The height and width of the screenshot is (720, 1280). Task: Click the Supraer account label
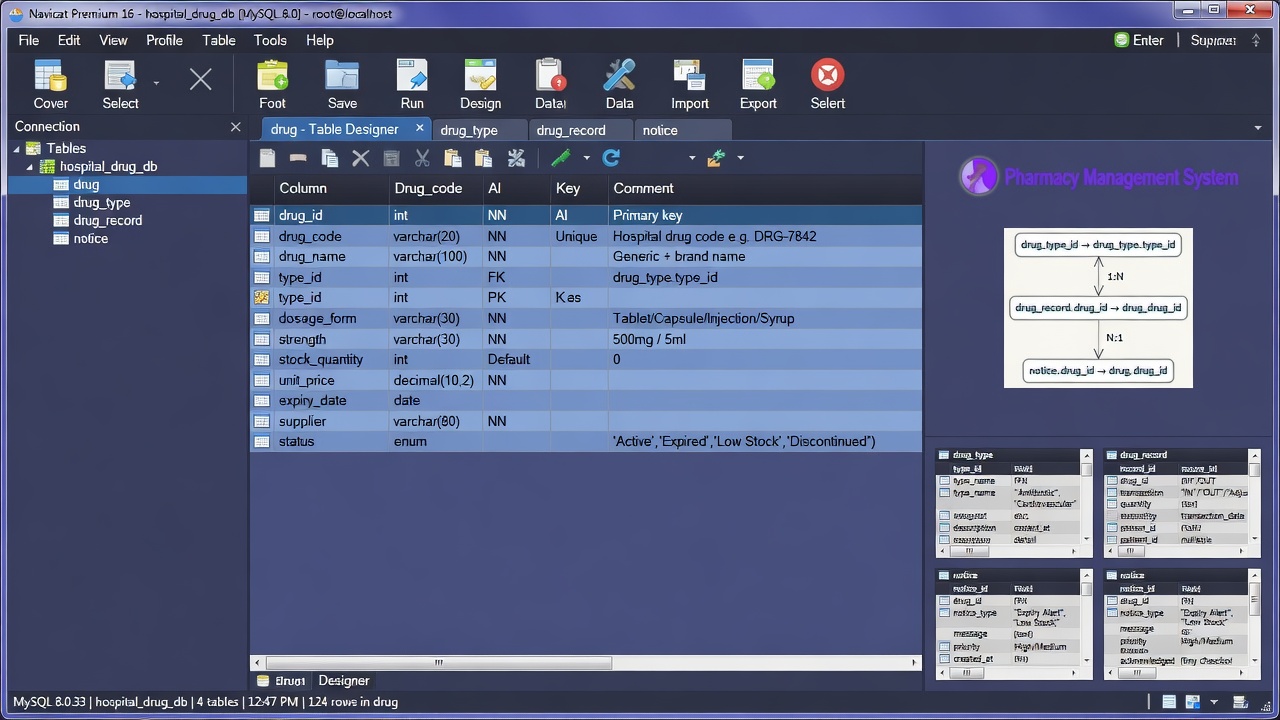[1213, 40]
